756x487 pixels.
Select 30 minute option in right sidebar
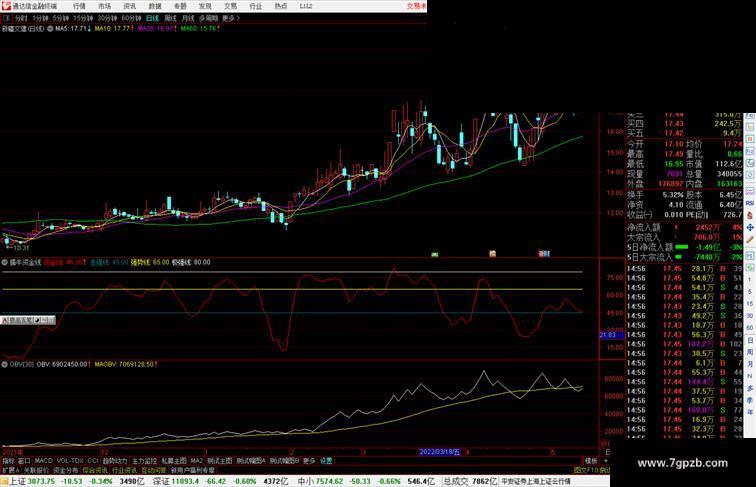pos(750,316)
